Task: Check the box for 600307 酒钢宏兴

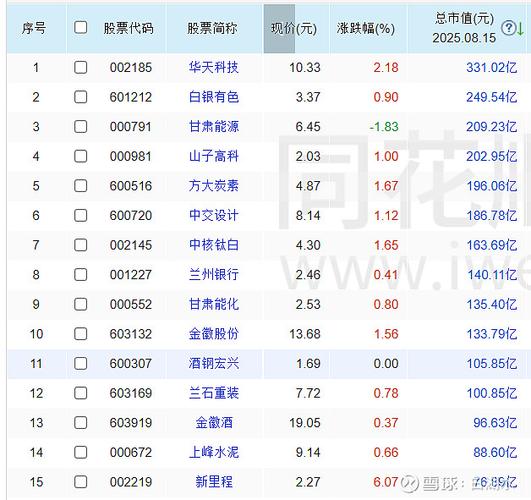Action: pos(81,363)
